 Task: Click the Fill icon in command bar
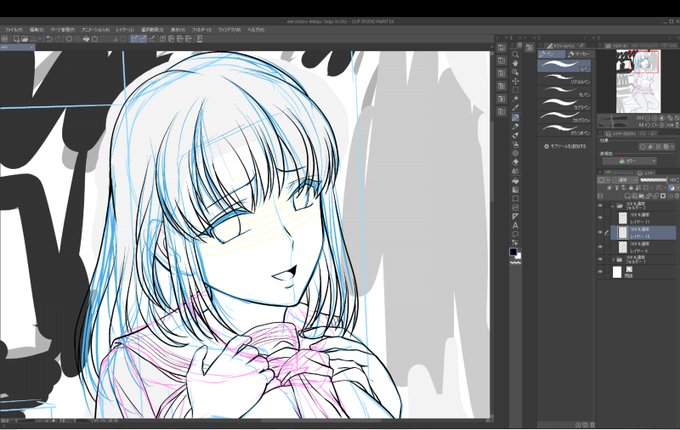point(86,39)
